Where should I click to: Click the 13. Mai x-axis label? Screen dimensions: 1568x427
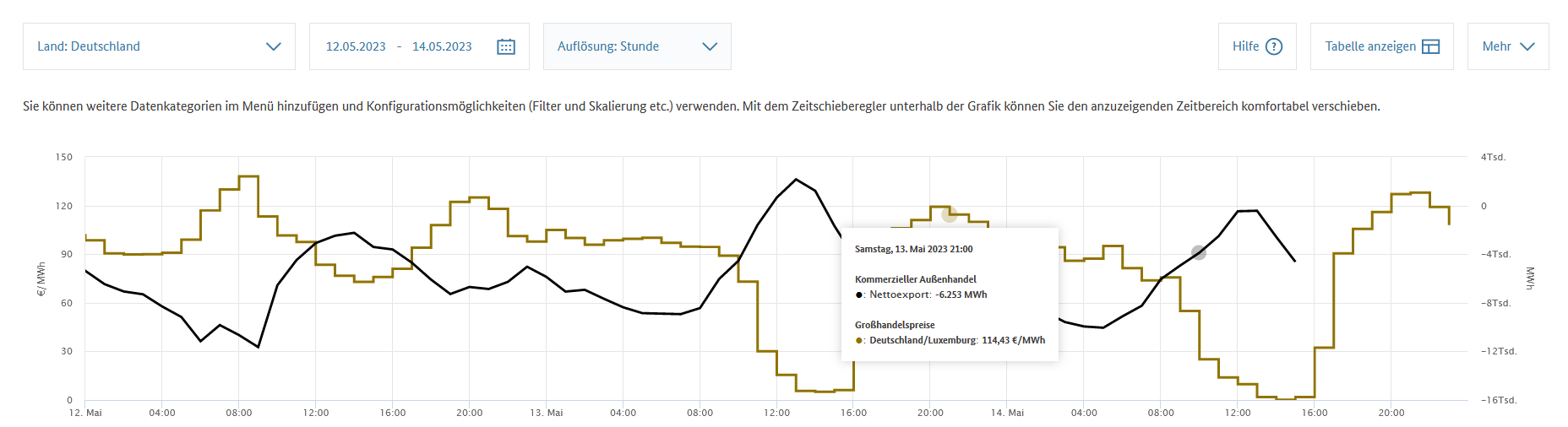point(547,413)
